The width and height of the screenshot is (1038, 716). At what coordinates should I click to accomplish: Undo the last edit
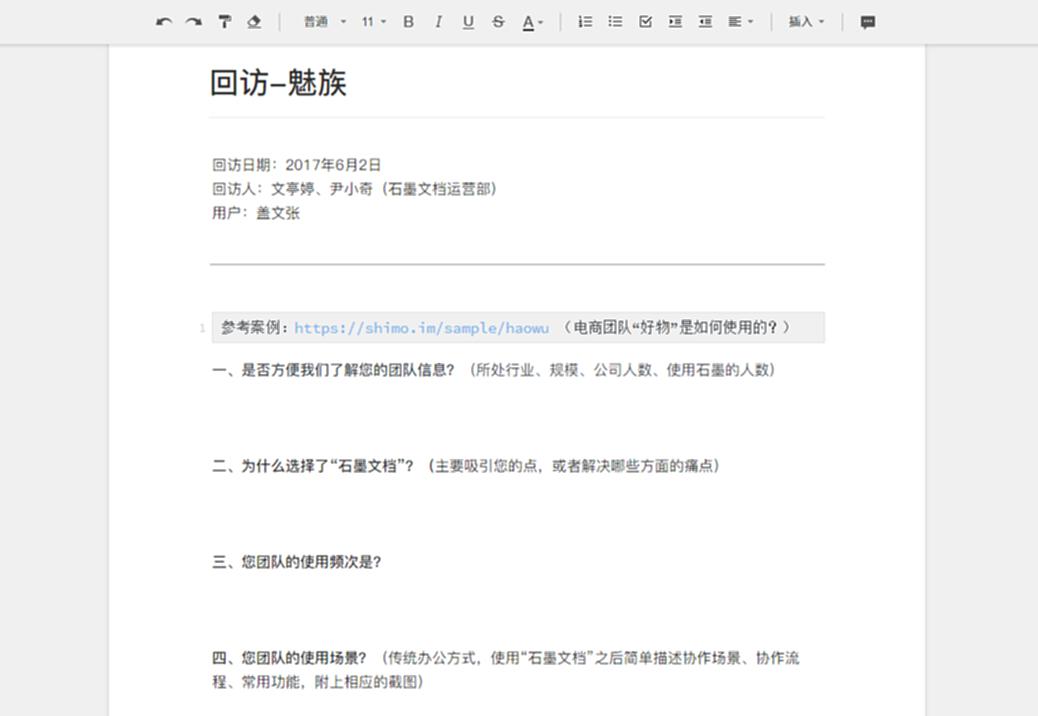coord(164,22)
